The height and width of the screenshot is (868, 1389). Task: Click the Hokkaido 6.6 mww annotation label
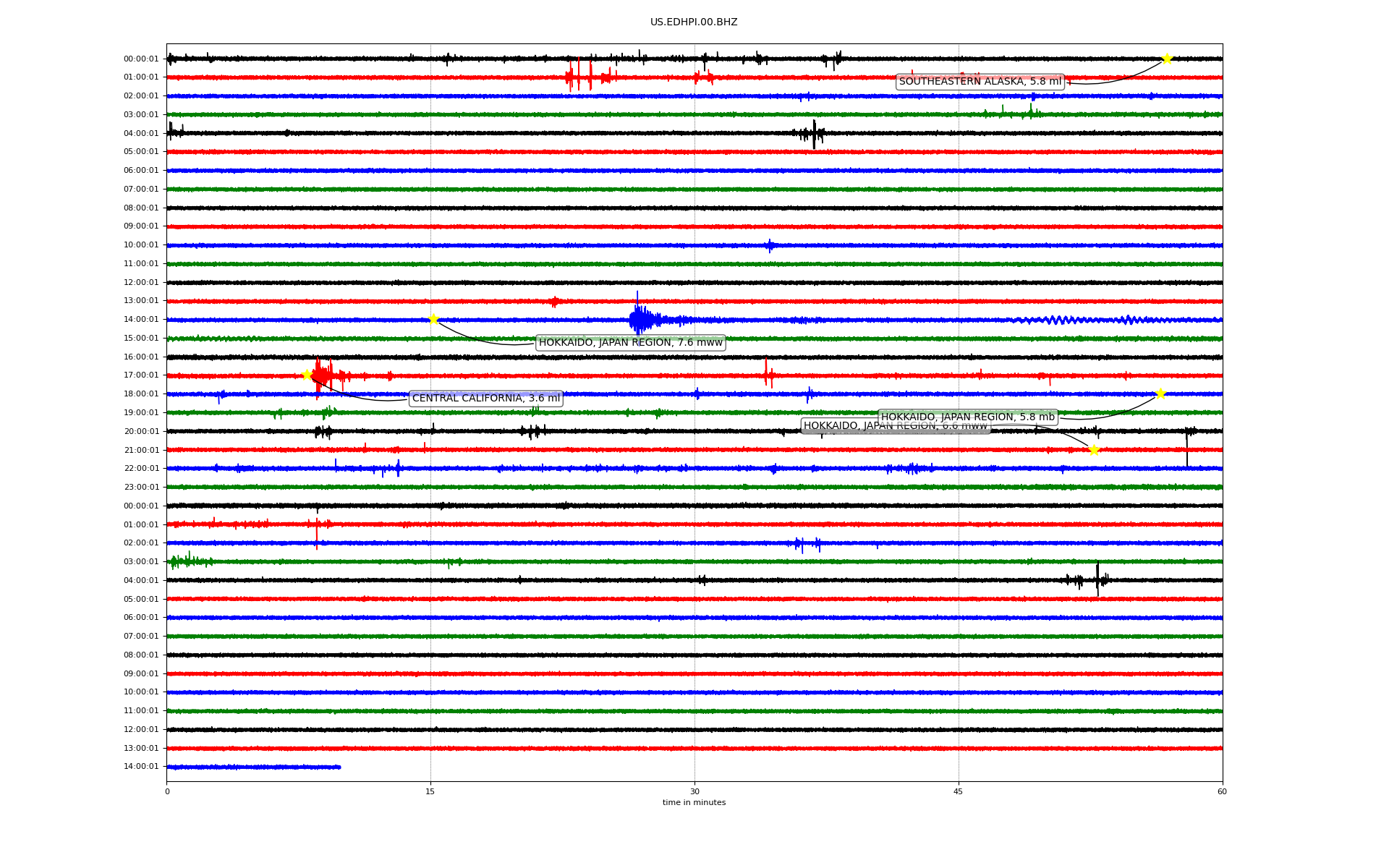pyautogui.click(x=839, y=427)
